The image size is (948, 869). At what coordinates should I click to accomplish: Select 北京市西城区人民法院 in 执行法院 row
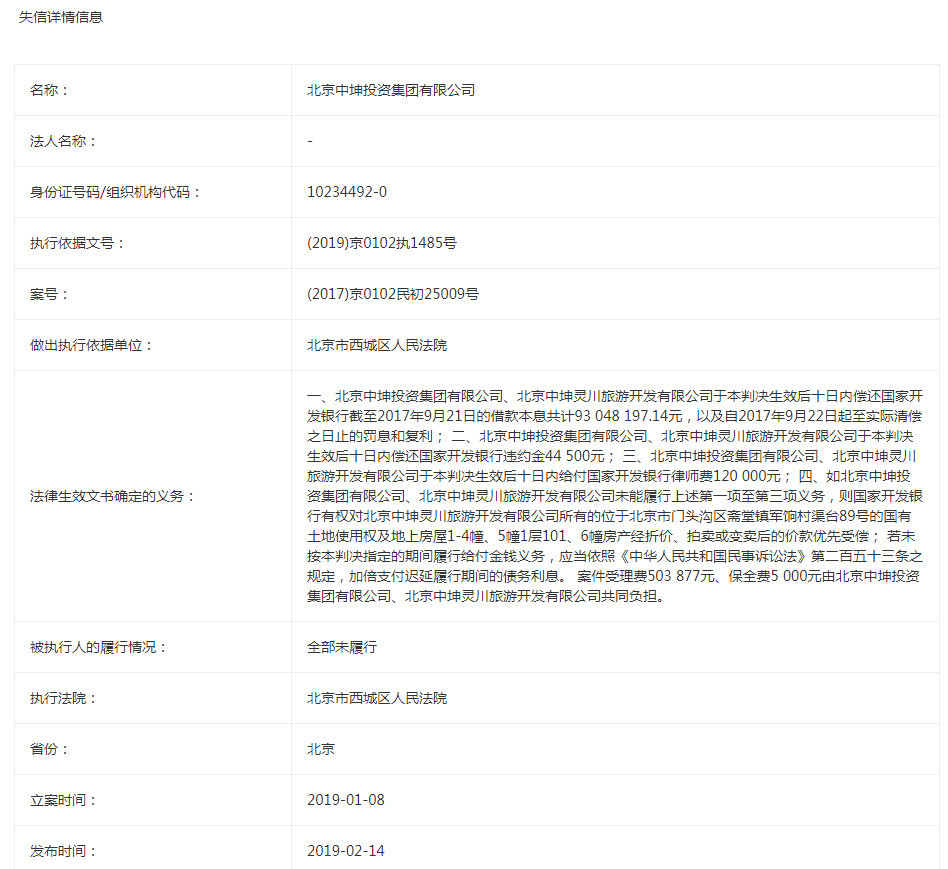pyautogui.click(x=377, y=698)
